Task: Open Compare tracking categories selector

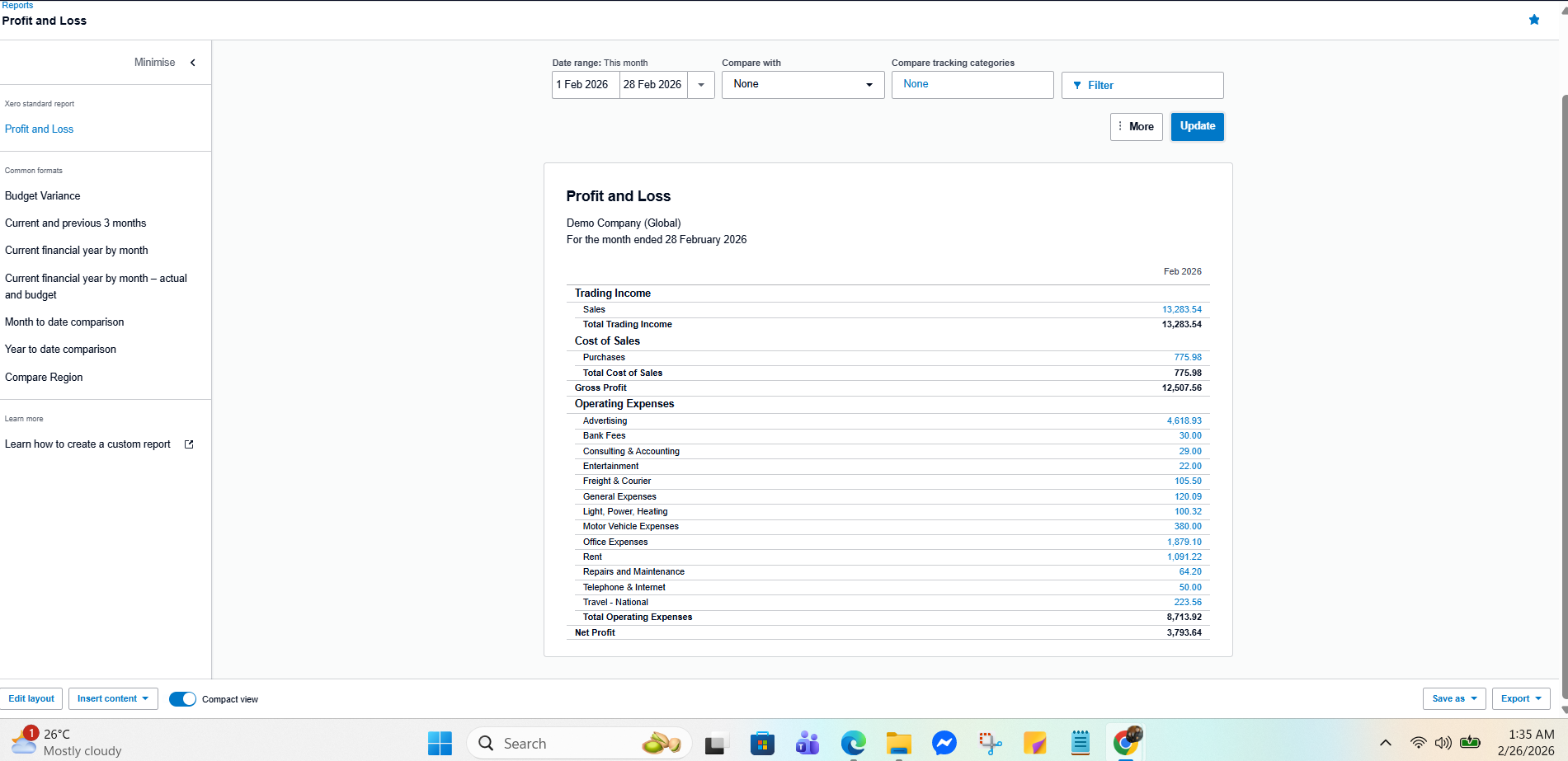Action: [x=972, y=85]
